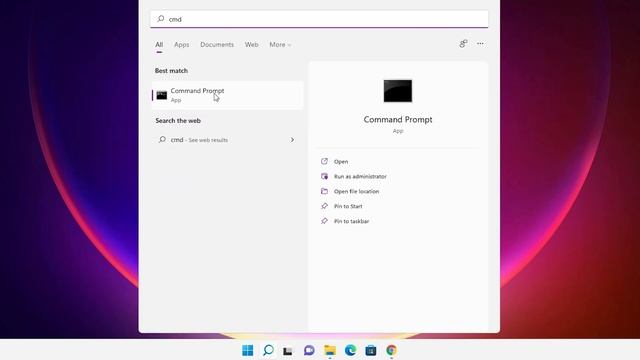Click the taskbar Search icon
This screenshot has width=640, height=360.
[x=268, y=350]
